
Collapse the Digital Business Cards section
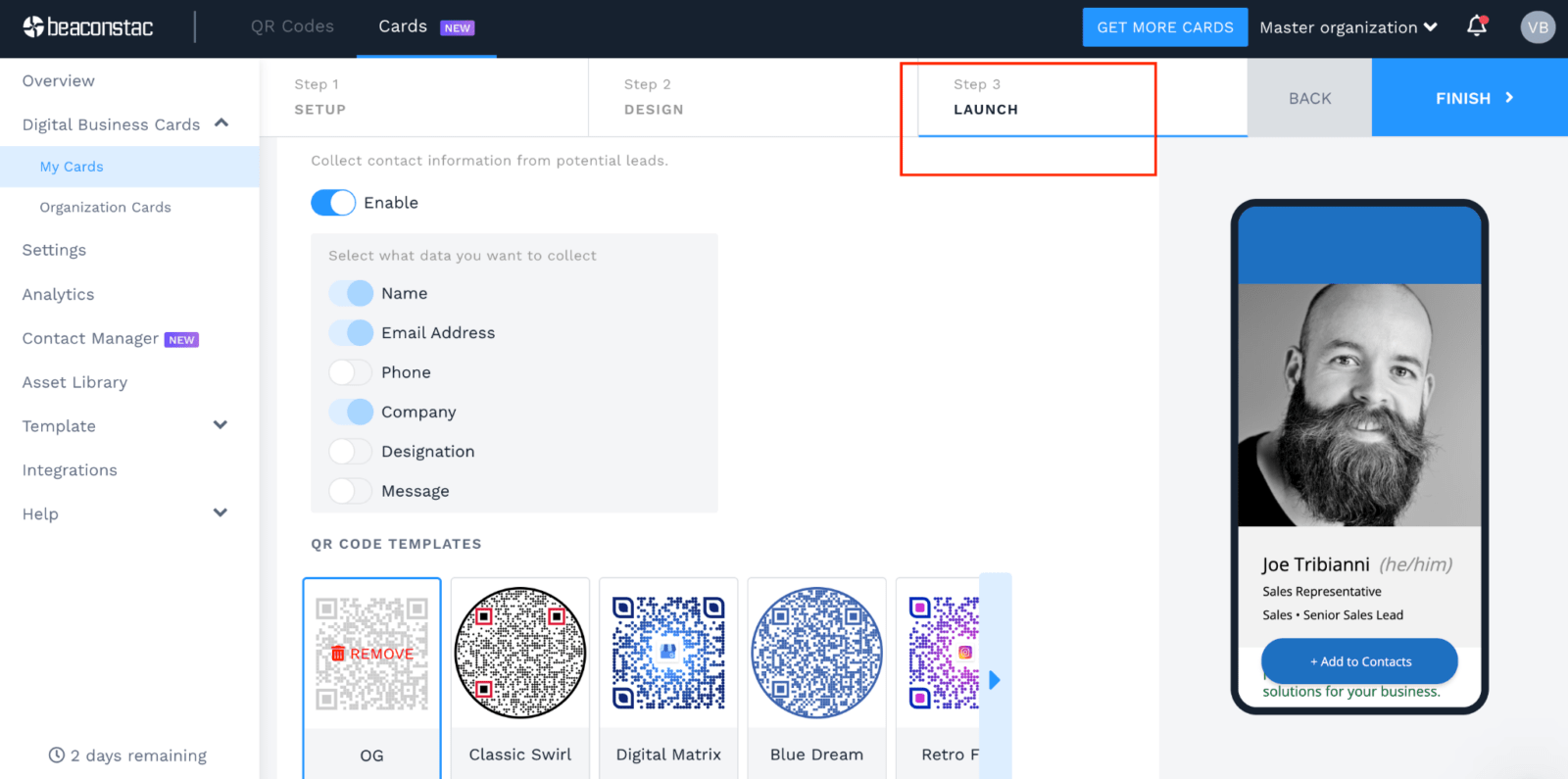[221, 123]
